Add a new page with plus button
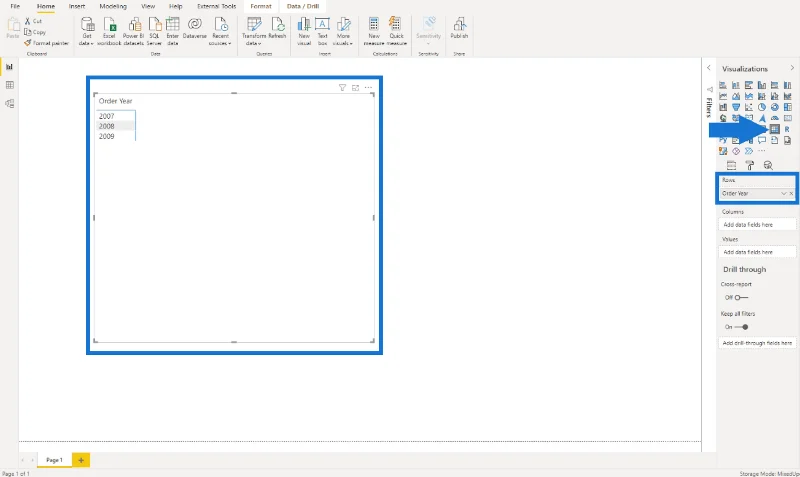Screen dimensions: 800x477 81,460
